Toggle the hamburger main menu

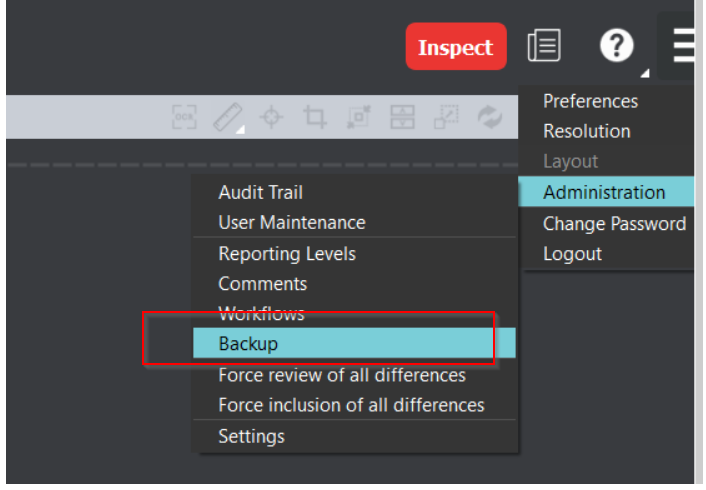(x=683, y=46)
